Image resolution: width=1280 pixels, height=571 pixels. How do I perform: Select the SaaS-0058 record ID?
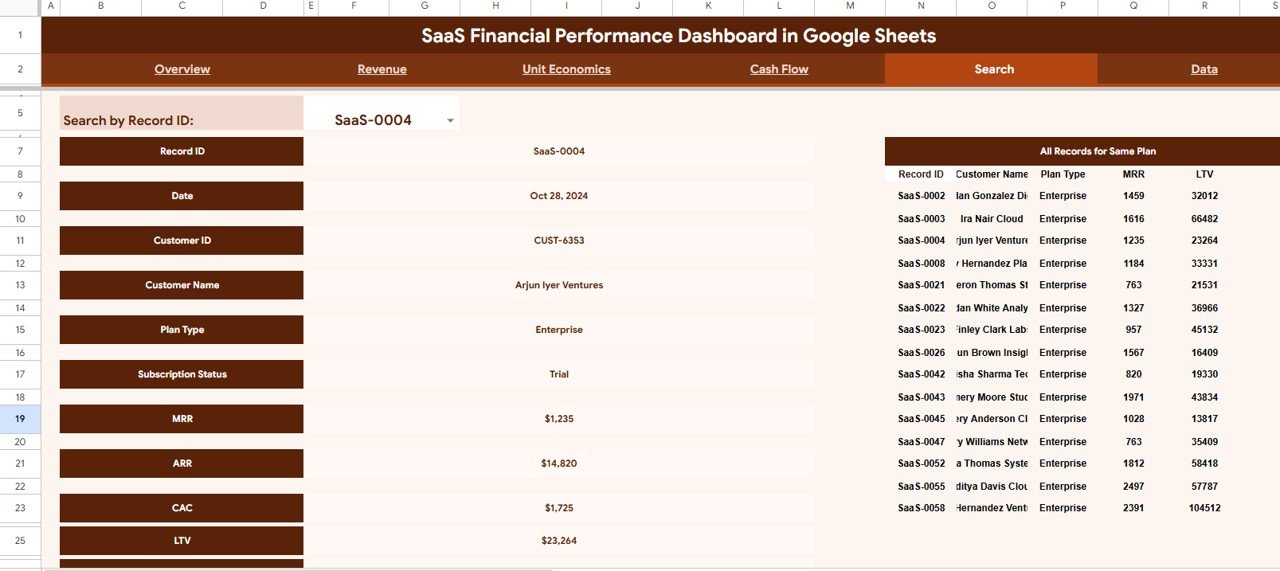(921, 508)
